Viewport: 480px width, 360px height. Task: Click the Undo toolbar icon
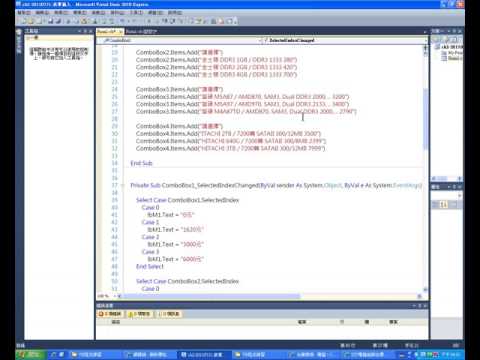coord(123,21)
